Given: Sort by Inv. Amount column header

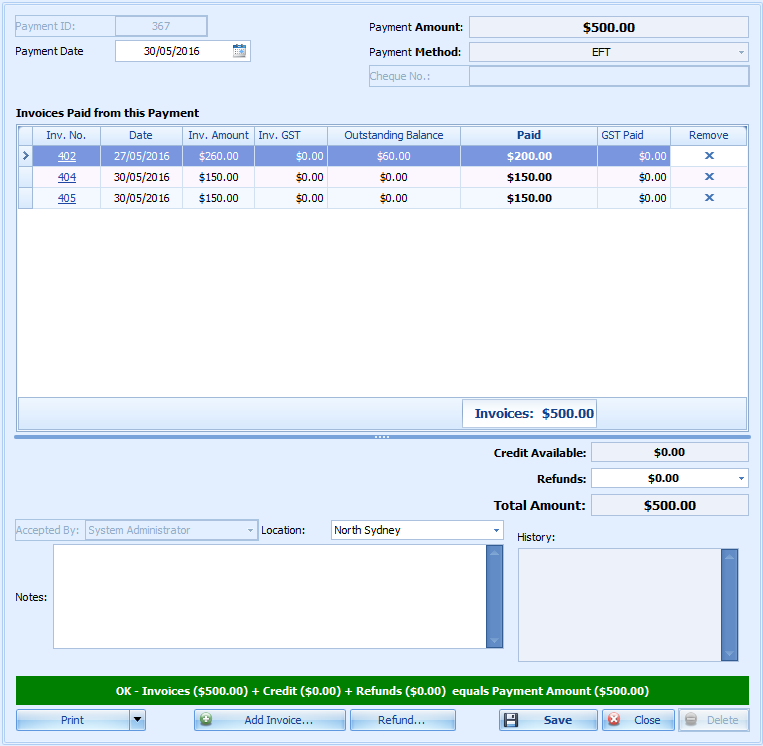Looking at the screenshot, I should (x=218, y=135).
